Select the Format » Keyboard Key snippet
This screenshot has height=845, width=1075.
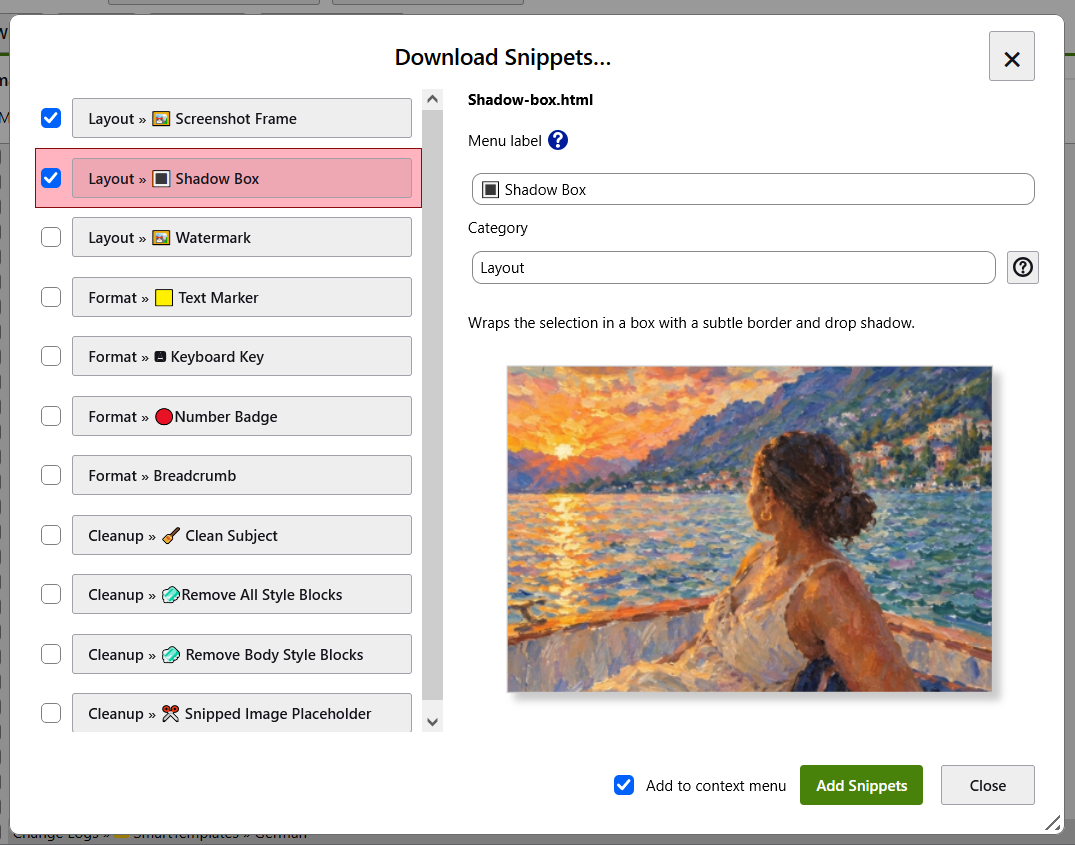point(242,356)
